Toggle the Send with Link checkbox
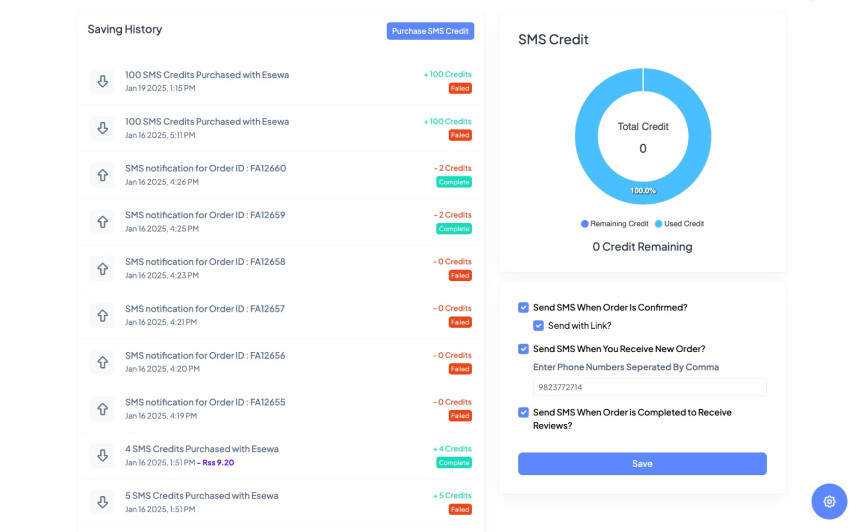The image size is (860, 532). pyautogui.click(x=539, y=326)
